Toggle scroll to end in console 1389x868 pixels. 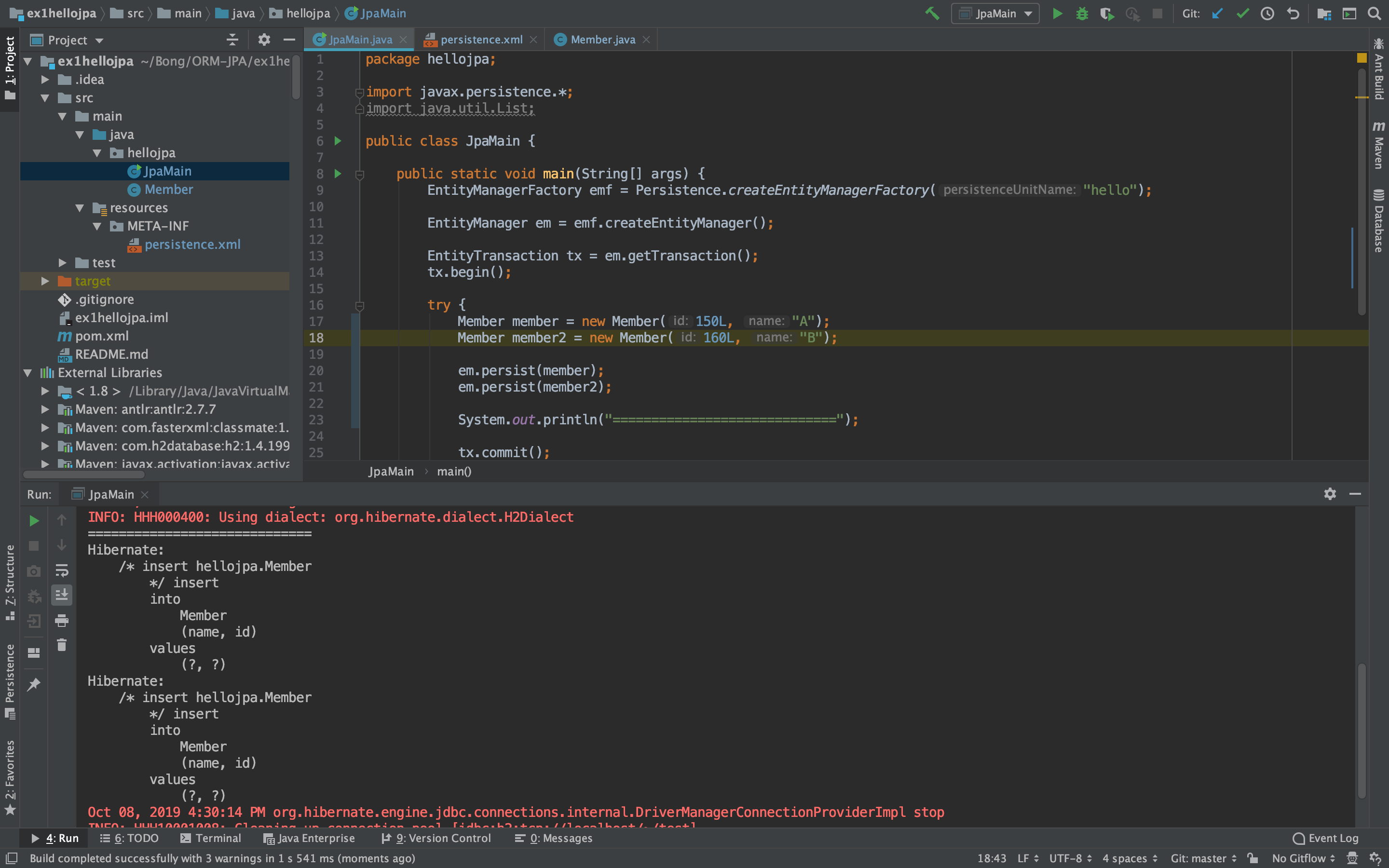pyautogui.click(x=61, y=595)
